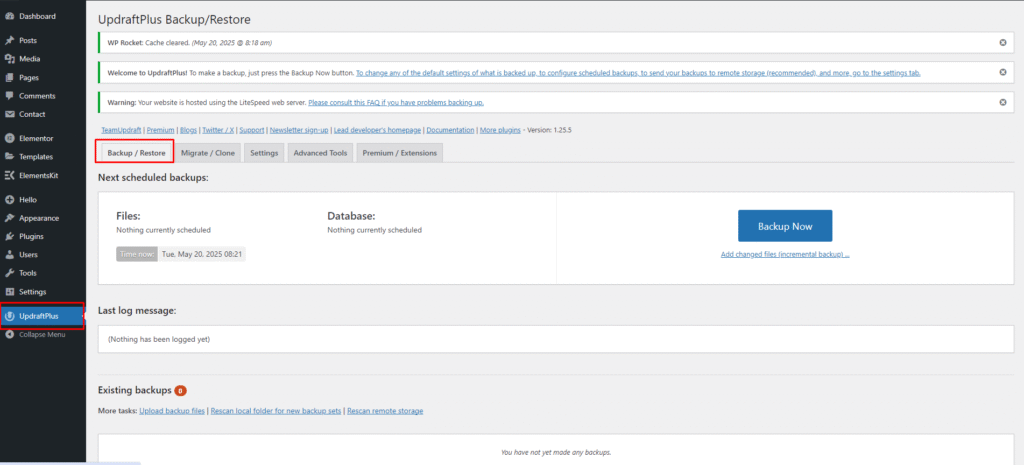Click the Backup Now button
The height and width of the screenshot is (465, 1024).
(x=785, y=226)
